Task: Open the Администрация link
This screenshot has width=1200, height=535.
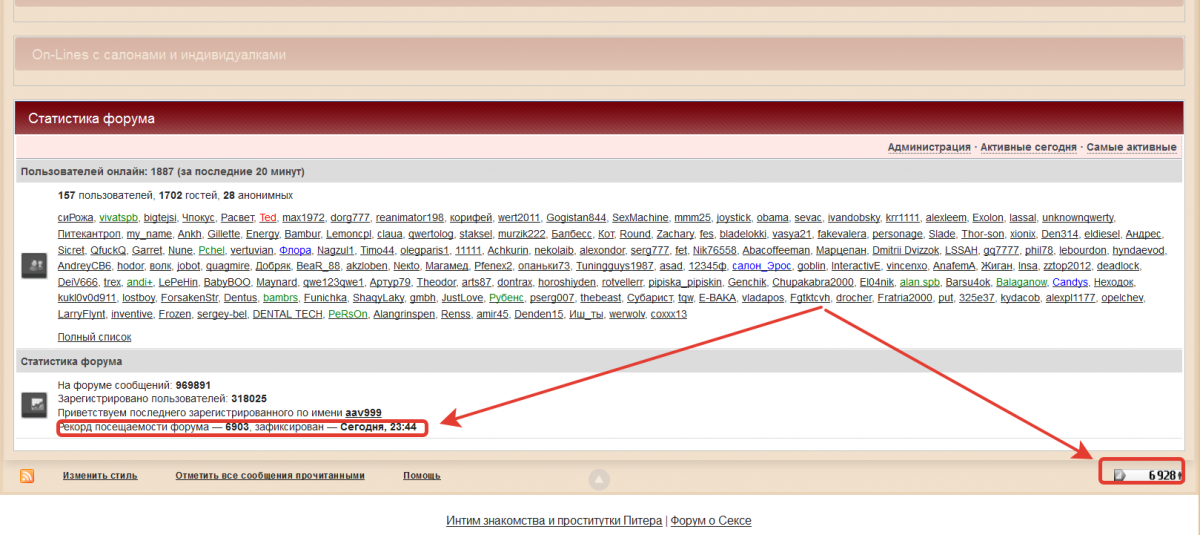Action: [929, 147]
